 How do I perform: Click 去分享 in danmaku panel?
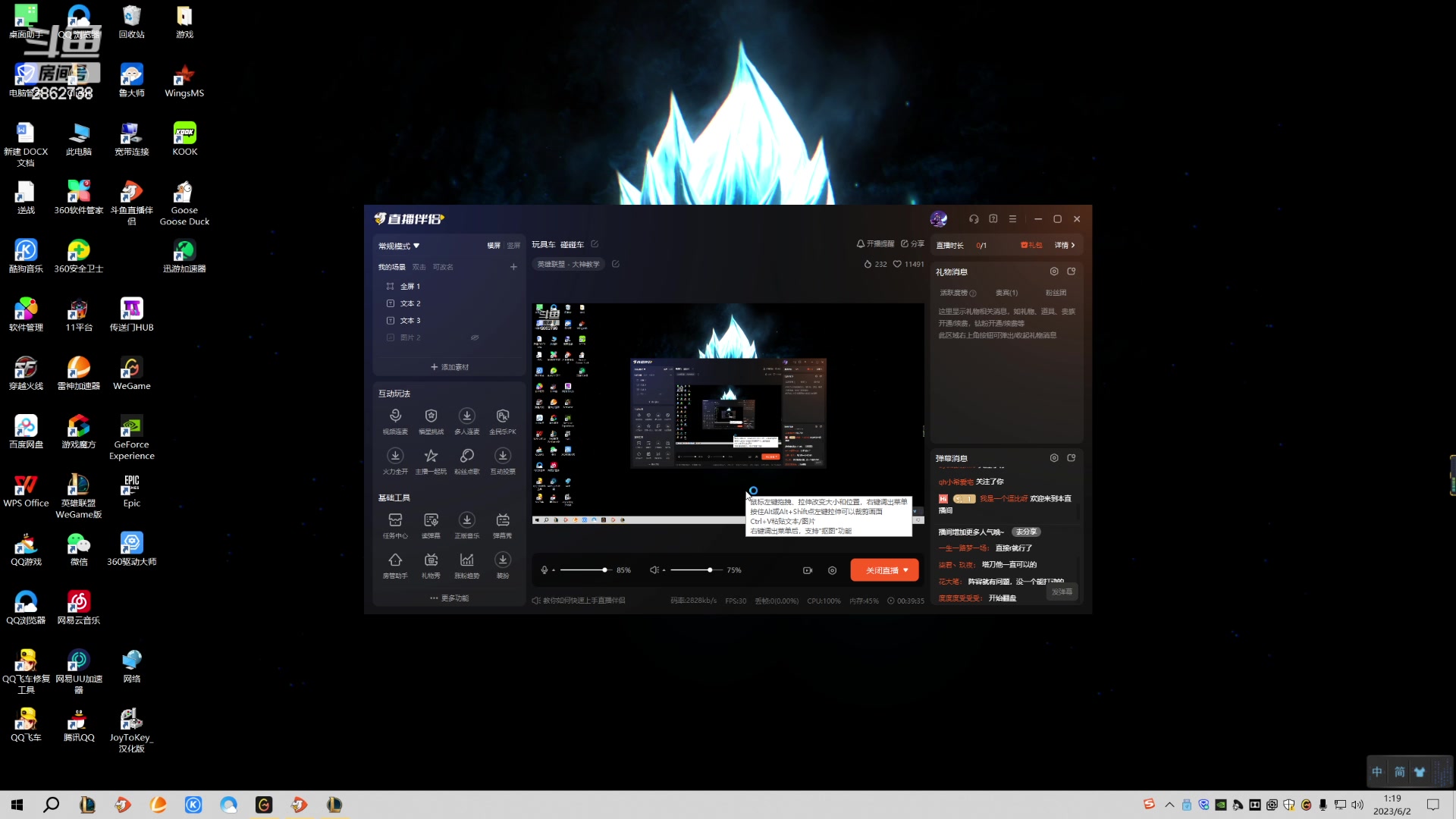pos(1025,532)
